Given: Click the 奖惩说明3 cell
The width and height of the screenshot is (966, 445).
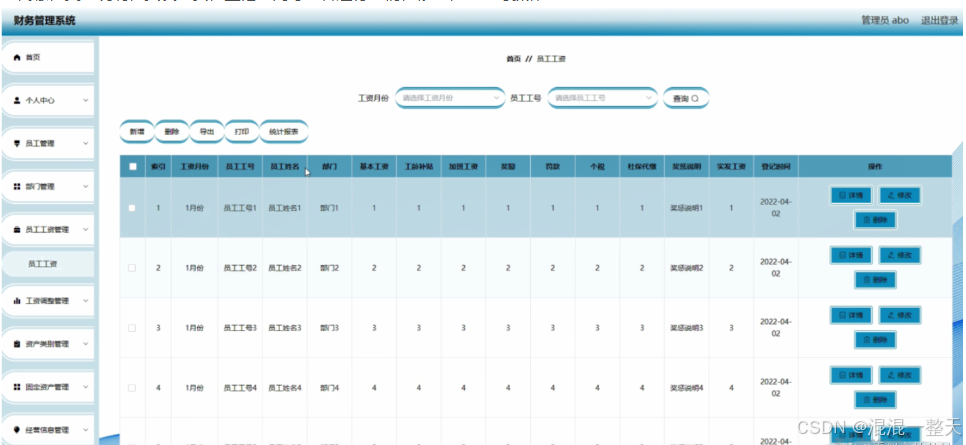Looking at the screenshot, I should click(687, 328).
